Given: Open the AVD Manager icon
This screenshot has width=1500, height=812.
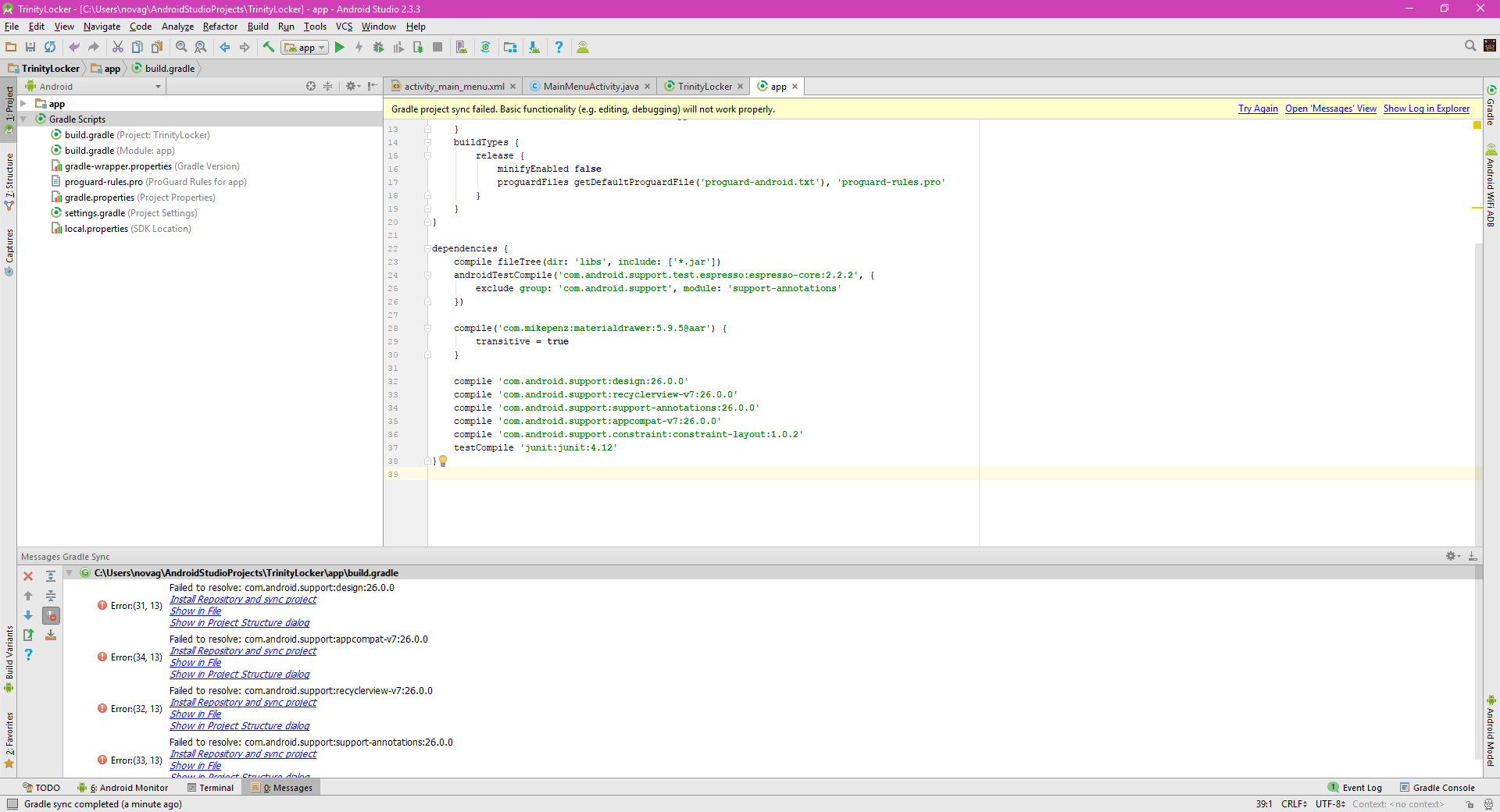Looking at the screenshot, I should click(x=462, y=48).
